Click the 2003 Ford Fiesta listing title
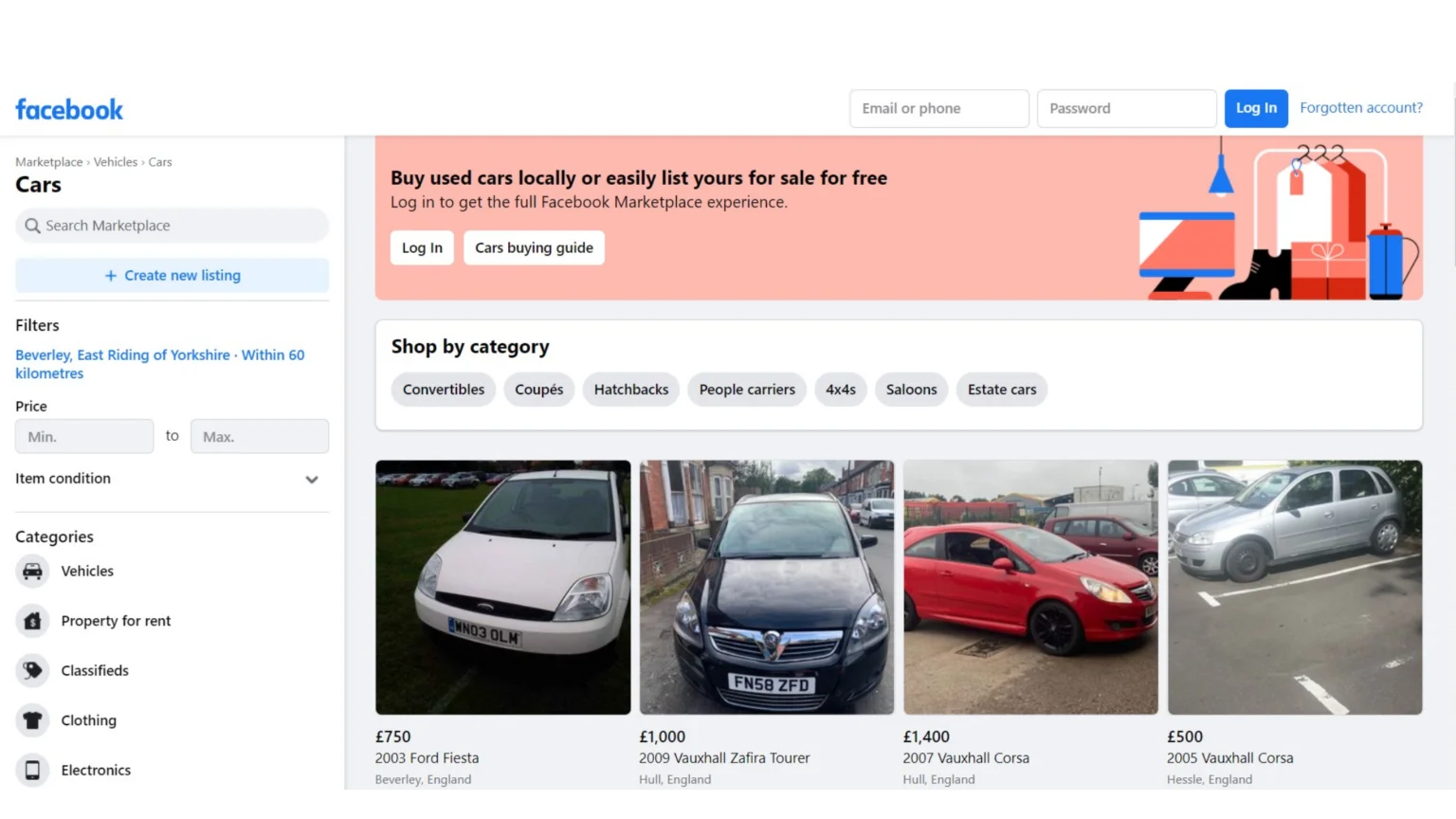This screenshot has width=1456, height=819. tap(427, 758)
